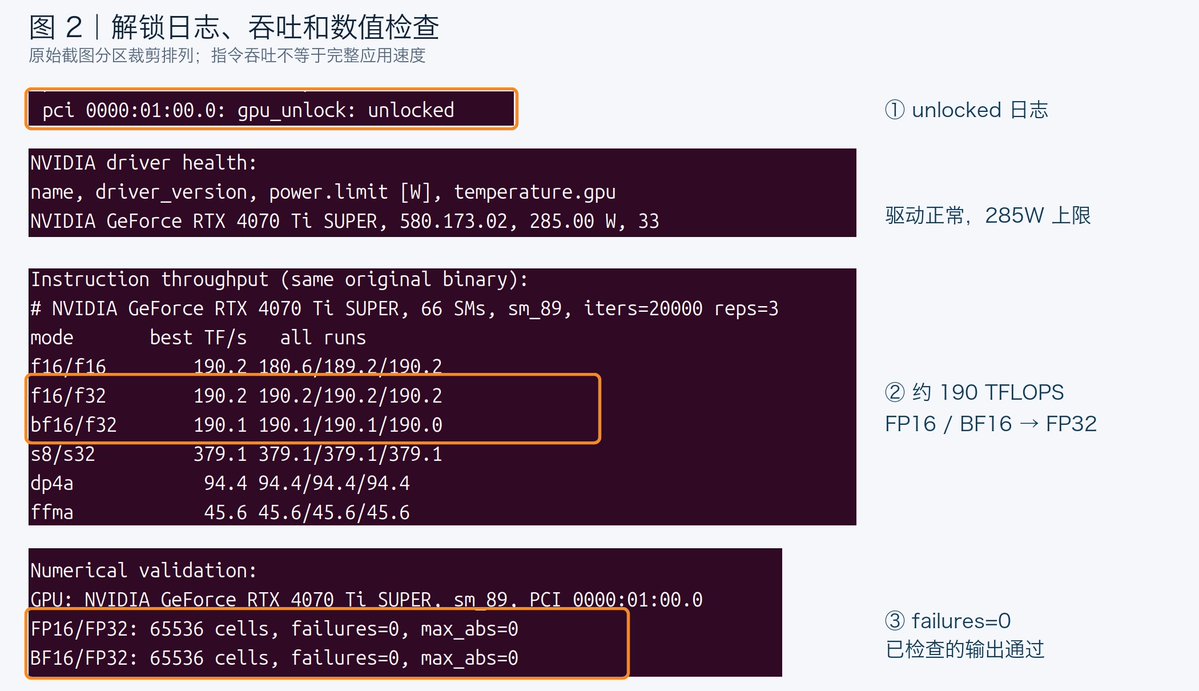The height and width of the screenshot is (691, 1199).
Task: Select the FP16/FP32 65536 cells result
Action: [275, 629]
